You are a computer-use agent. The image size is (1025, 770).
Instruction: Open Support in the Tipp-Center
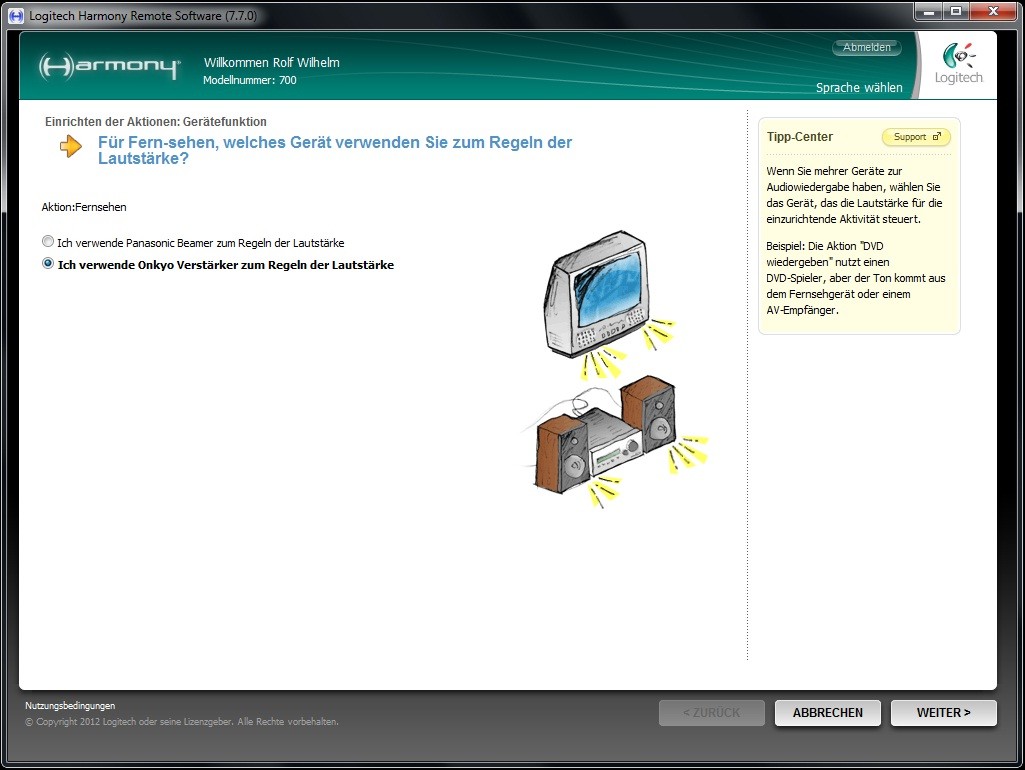click(916, 137)
